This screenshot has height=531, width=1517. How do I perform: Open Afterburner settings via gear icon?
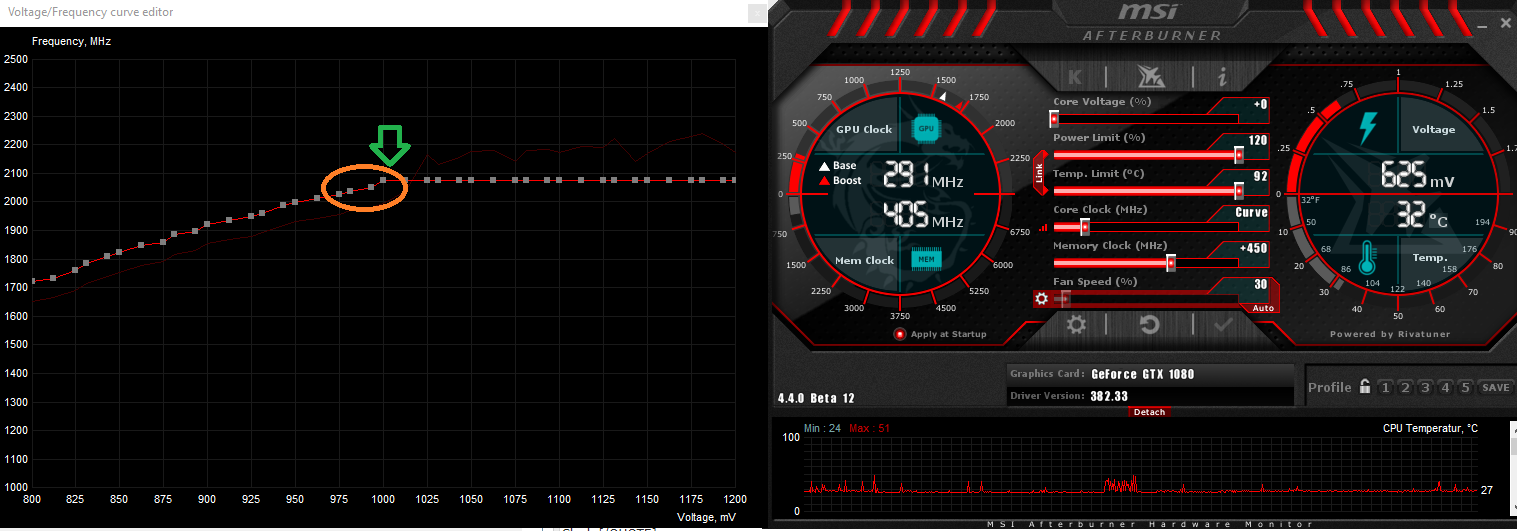coord(1077,324)
